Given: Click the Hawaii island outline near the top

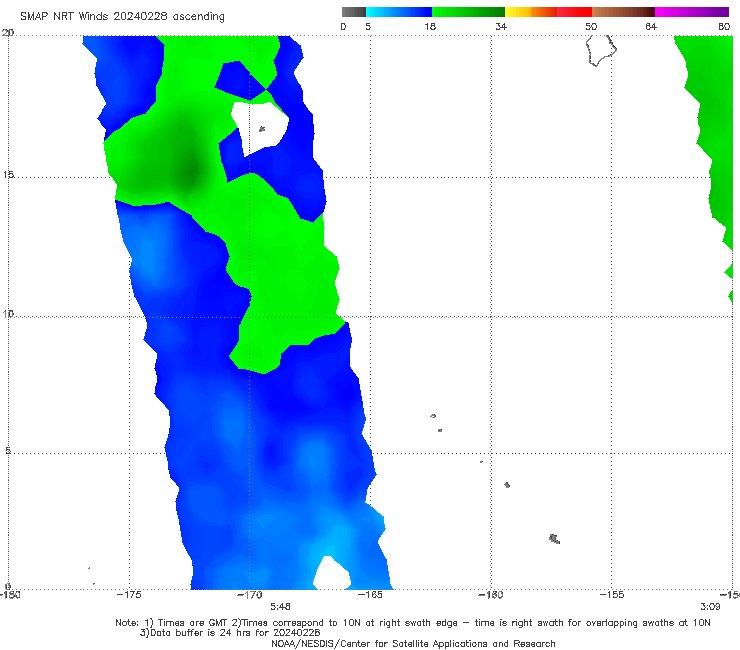Looking at the screenshot, I should (601, 50).
